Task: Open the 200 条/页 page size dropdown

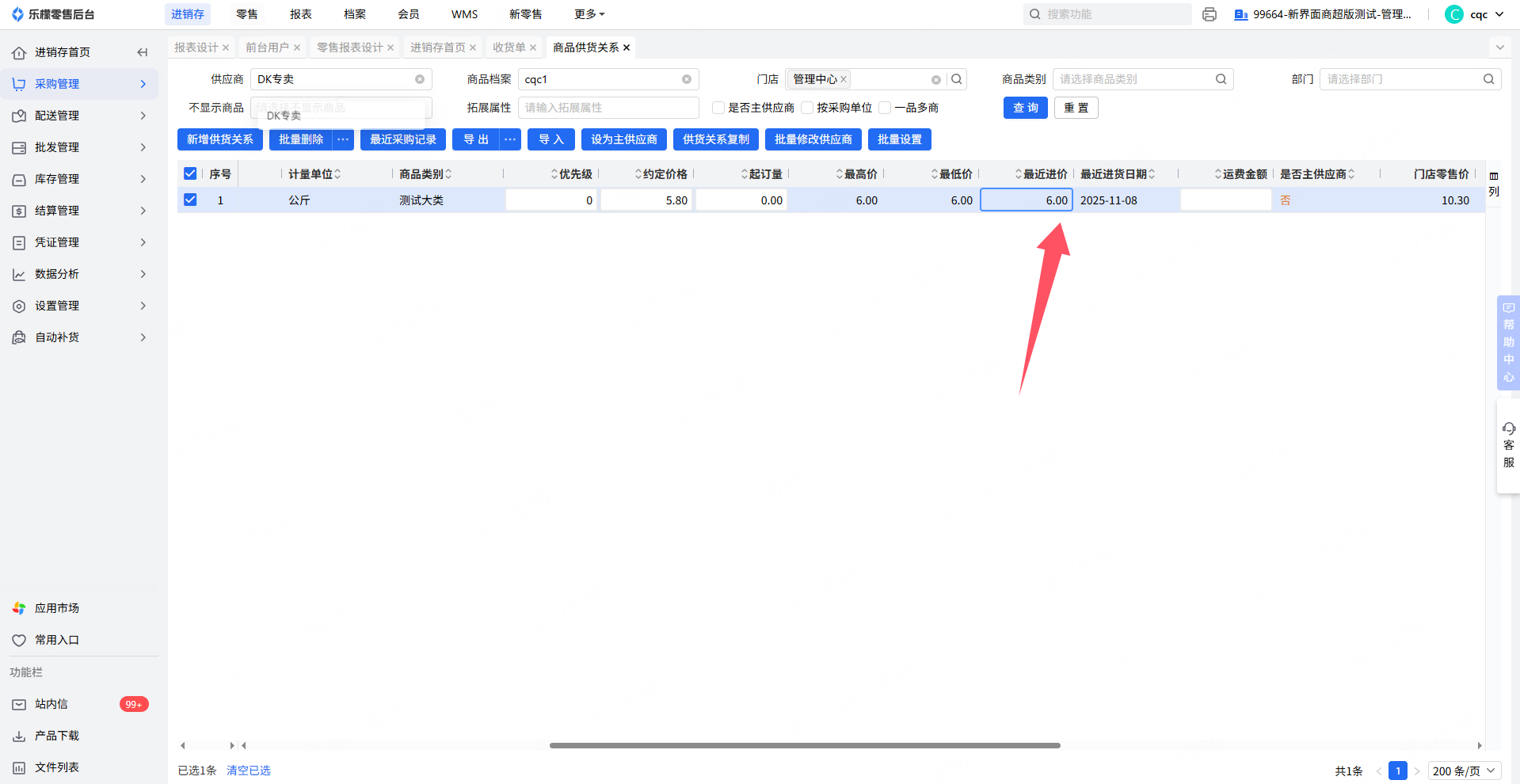Action: tap(1465, 771)
